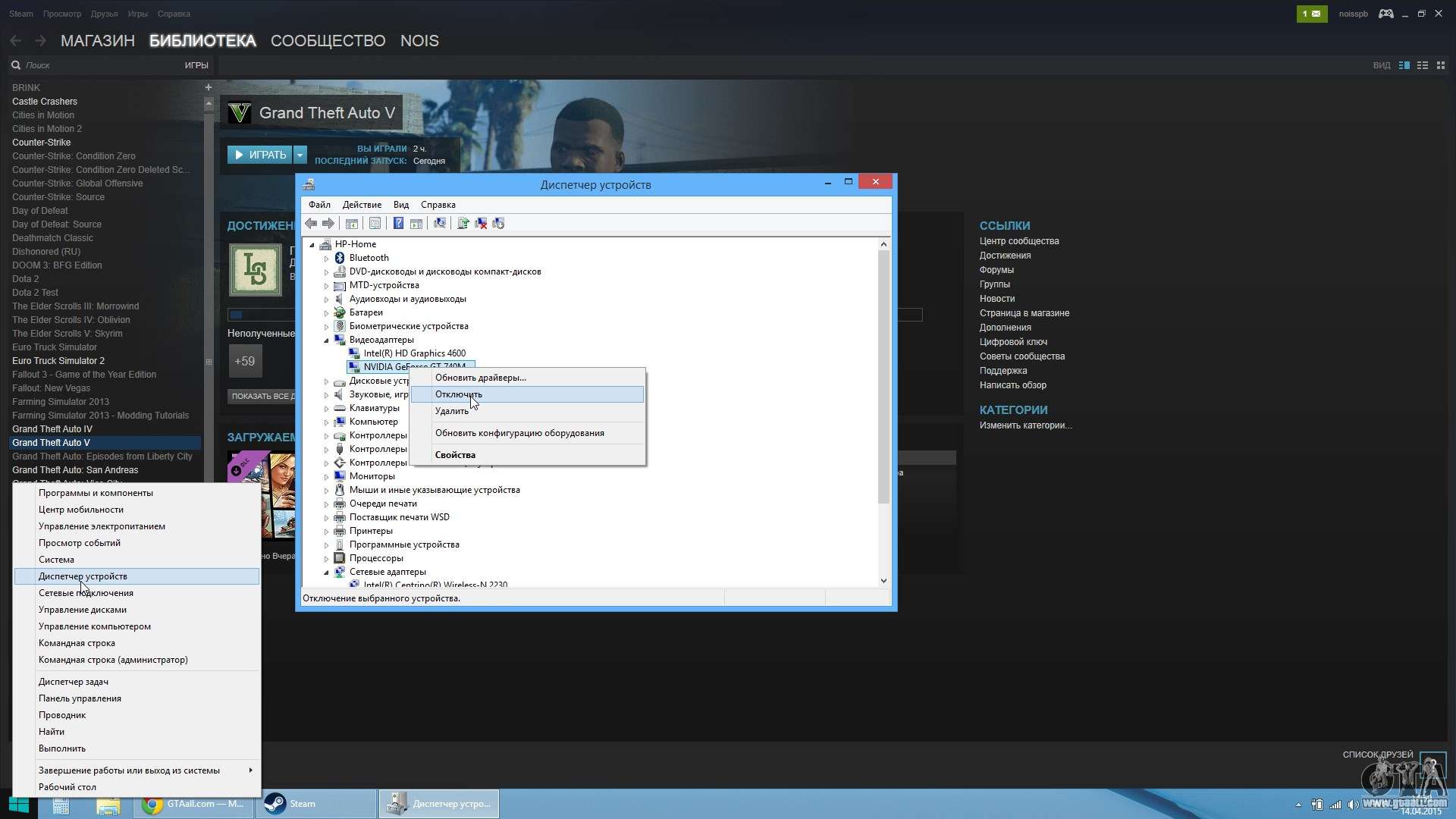1456x819 pixels.
Task: Switch to the Steam taskbar button
Action: (x=316, y=804)
